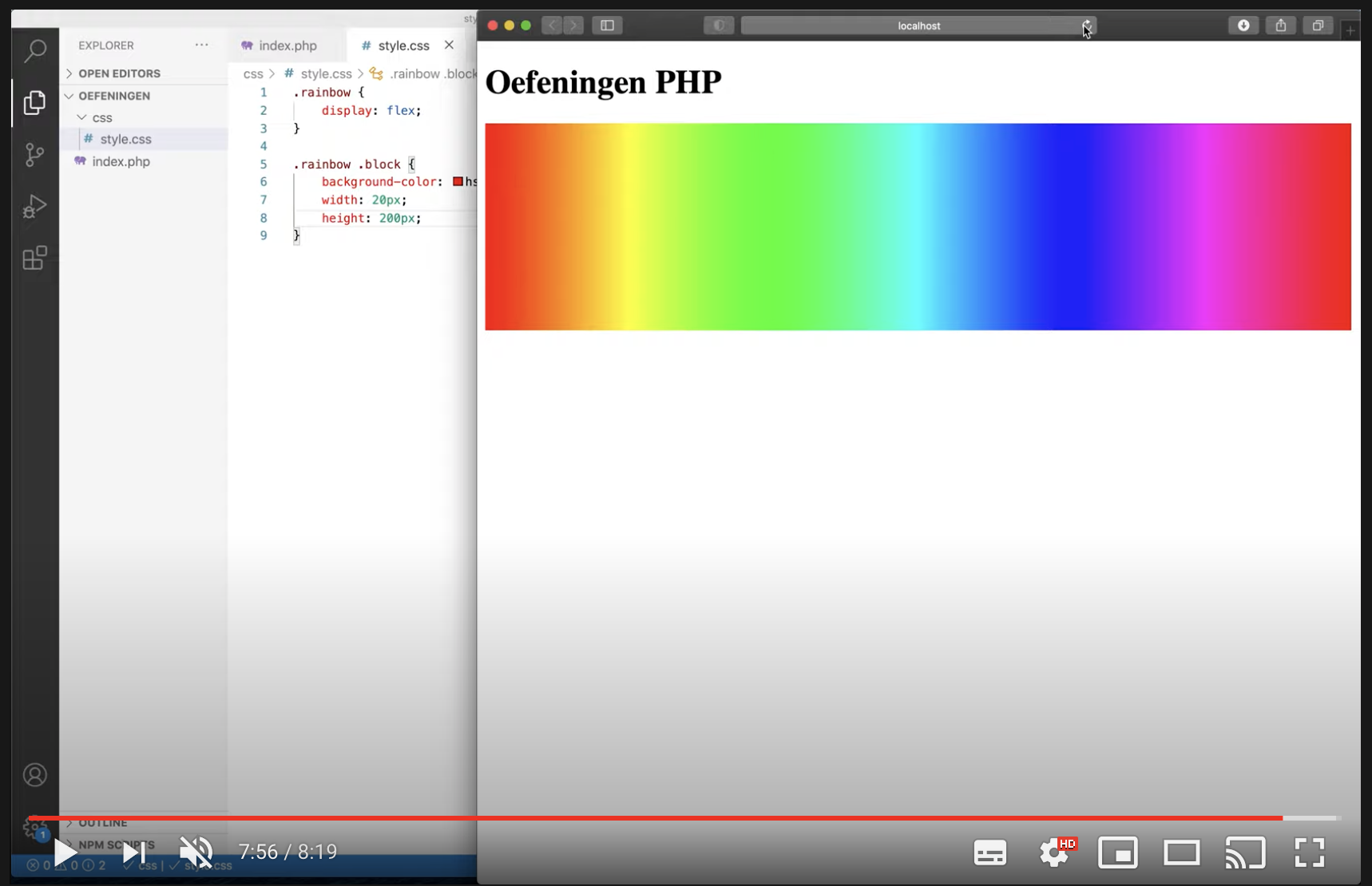This screenshot has height=886, width=1372.
Task: Open the Extensions view icon
Action: point(34,258)
